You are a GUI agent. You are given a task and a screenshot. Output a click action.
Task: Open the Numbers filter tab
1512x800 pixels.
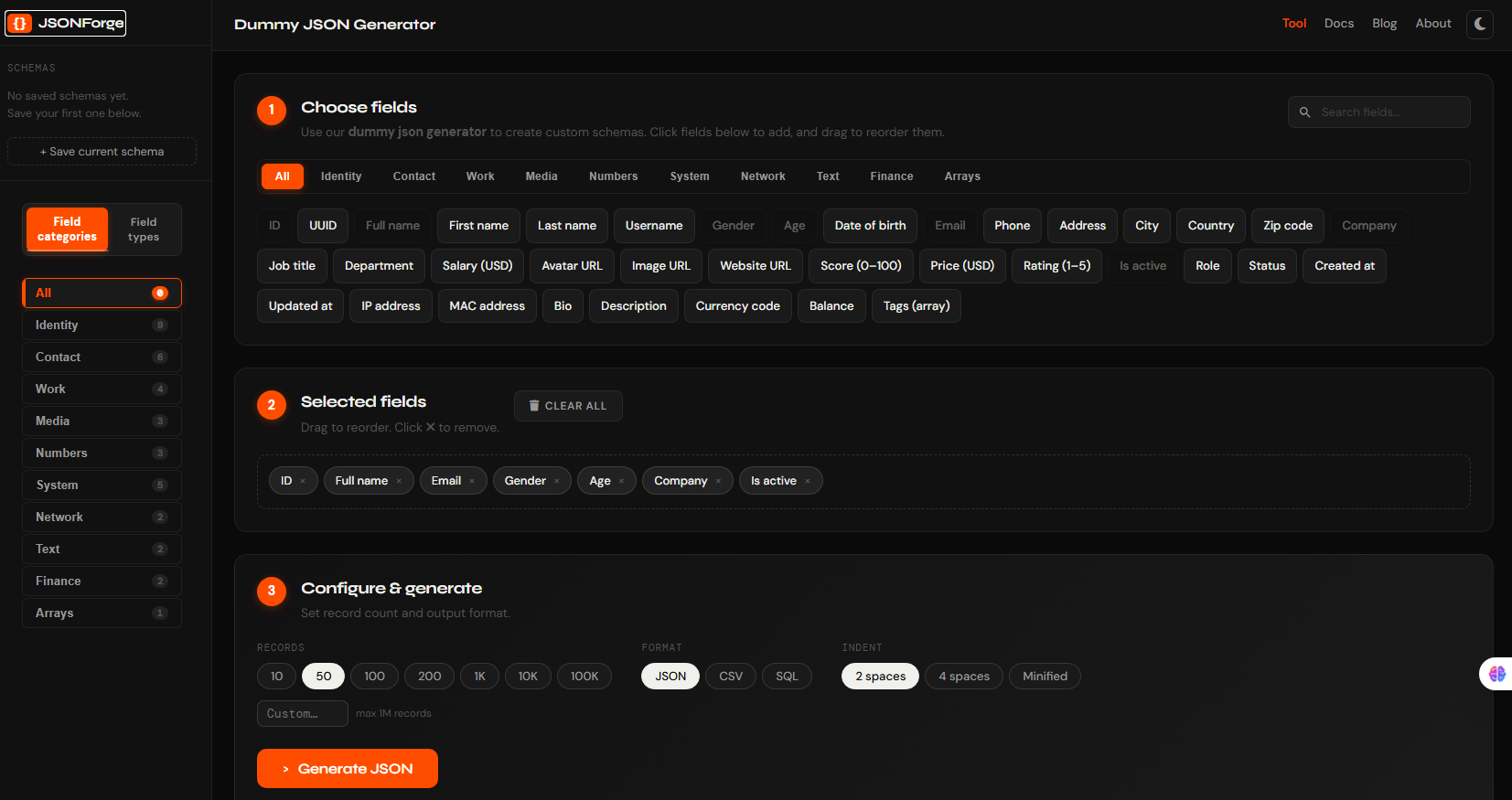pyautogui.click(x=614, y=176)
